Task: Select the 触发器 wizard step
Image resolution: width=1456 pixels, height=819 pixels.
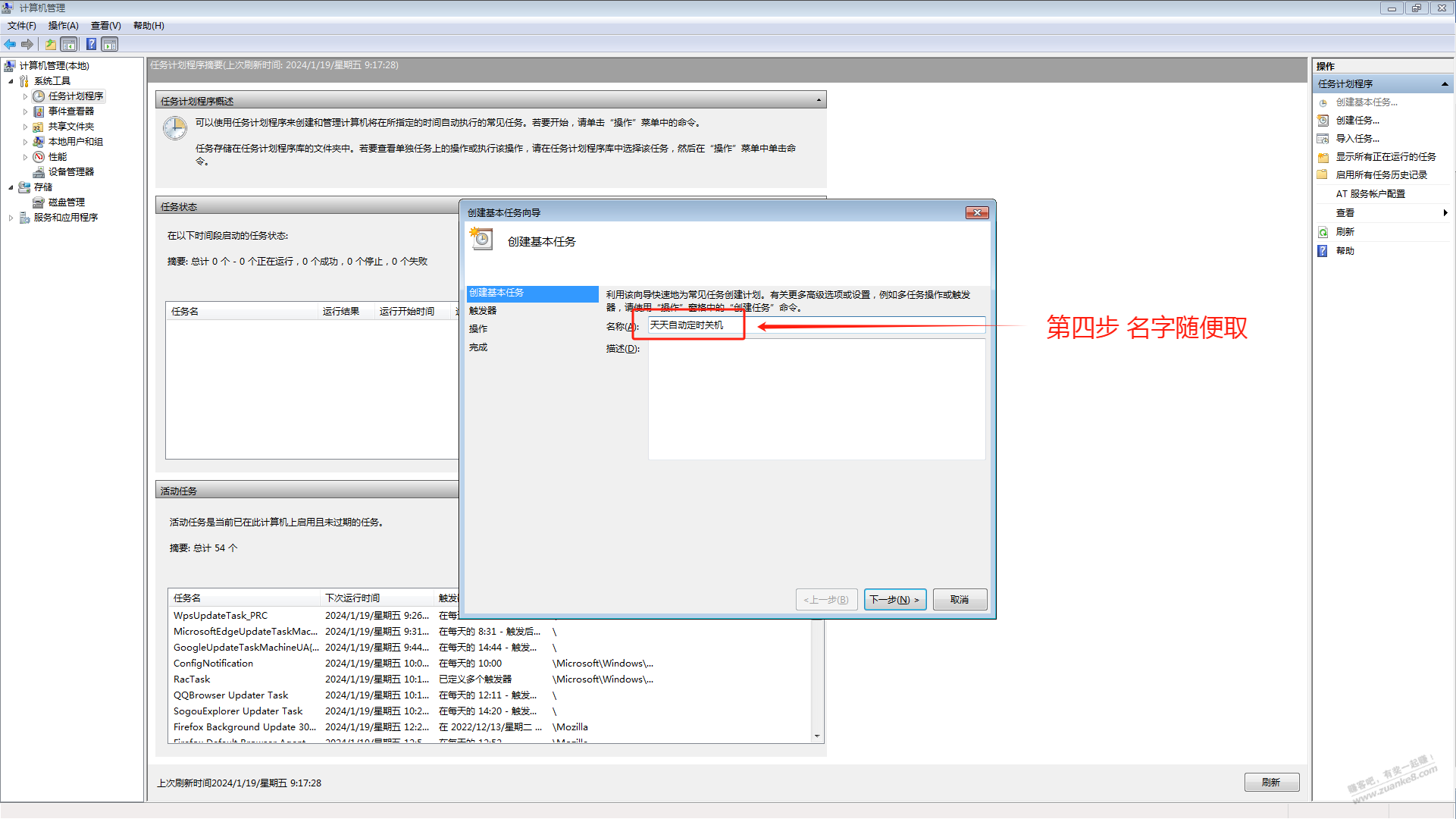Action: pyautogui.click(x=483, y=311)
